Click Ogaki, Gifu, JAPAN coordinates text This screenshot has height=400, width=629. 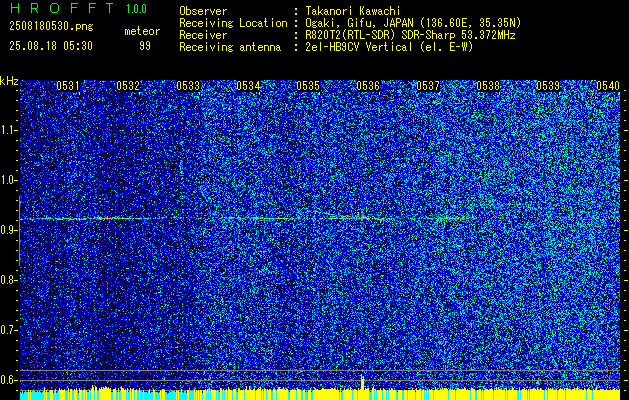413,23
